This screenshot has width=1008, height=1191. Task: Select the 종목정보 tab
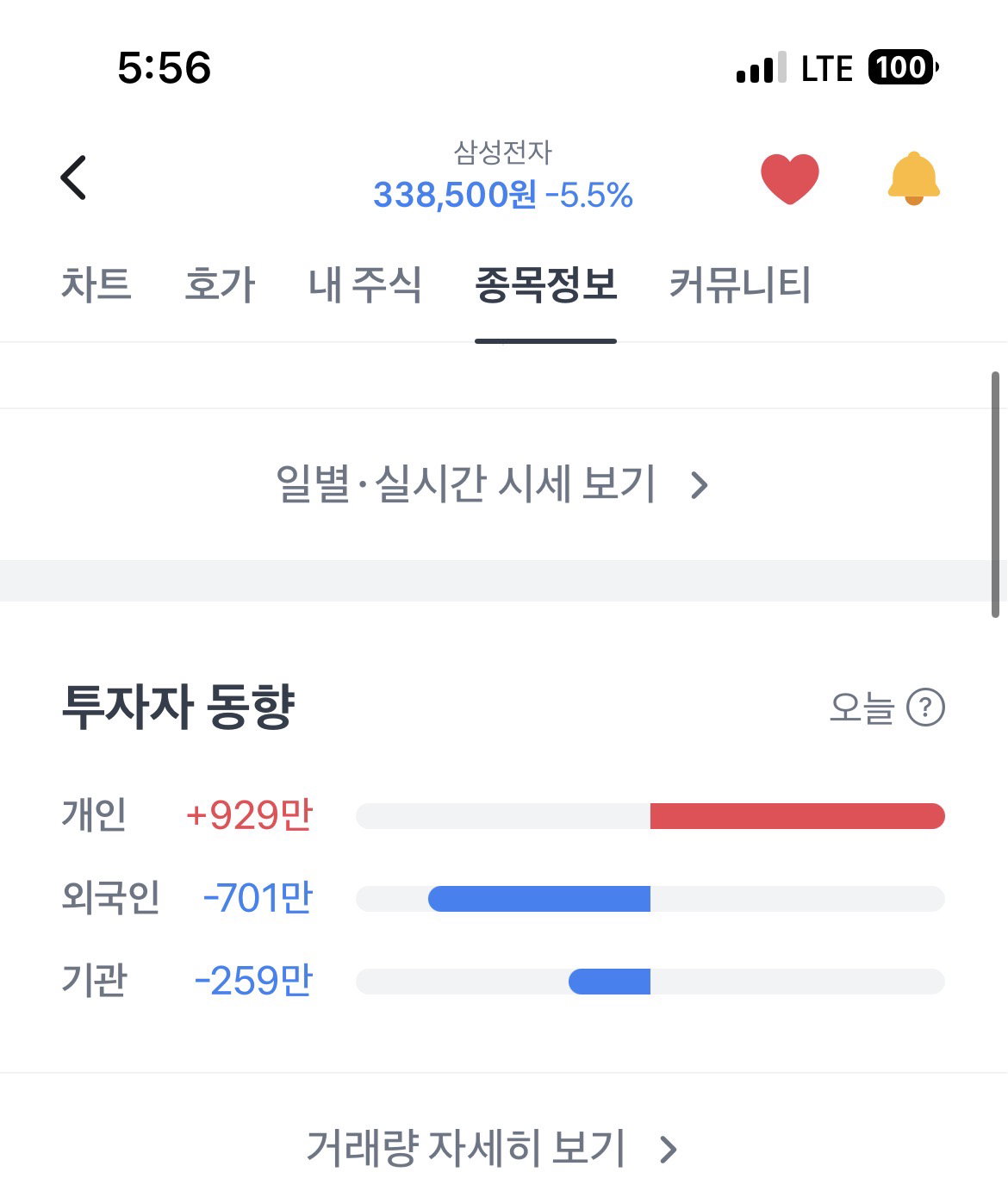tap(546, 284)
